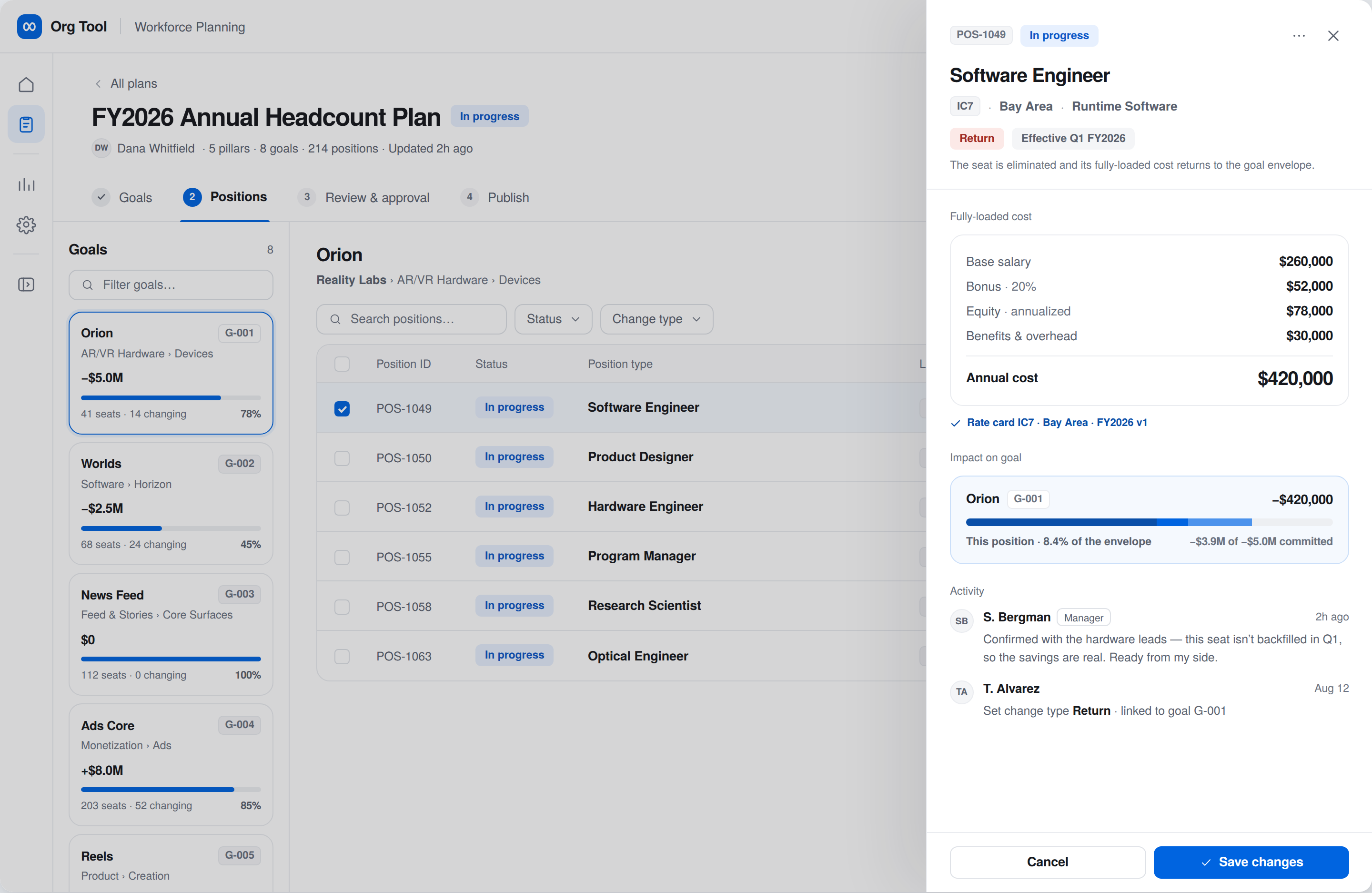The width and height of the screenshot is (1372, 893).
Task: Click the POS-1049 ID chip in panel
Action: [980, 35]
